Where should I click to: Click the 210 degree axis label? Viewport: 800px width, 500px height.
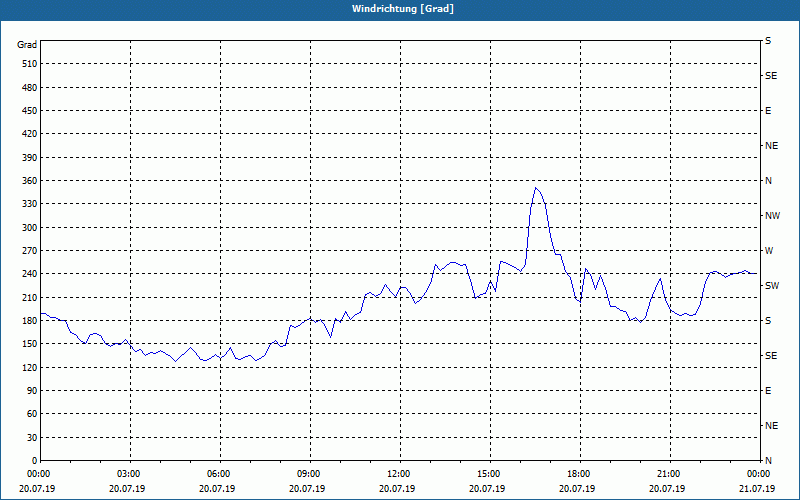[x=30, y=297]
